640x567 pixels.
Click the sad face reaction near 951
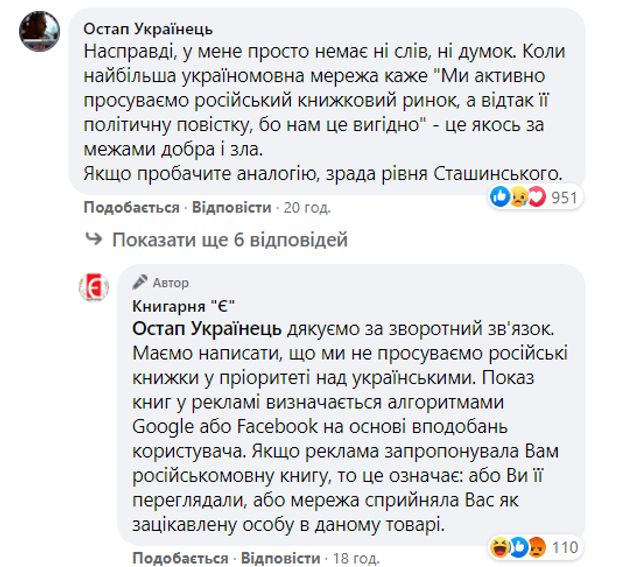pyautogui.click(x=519, y=197)
